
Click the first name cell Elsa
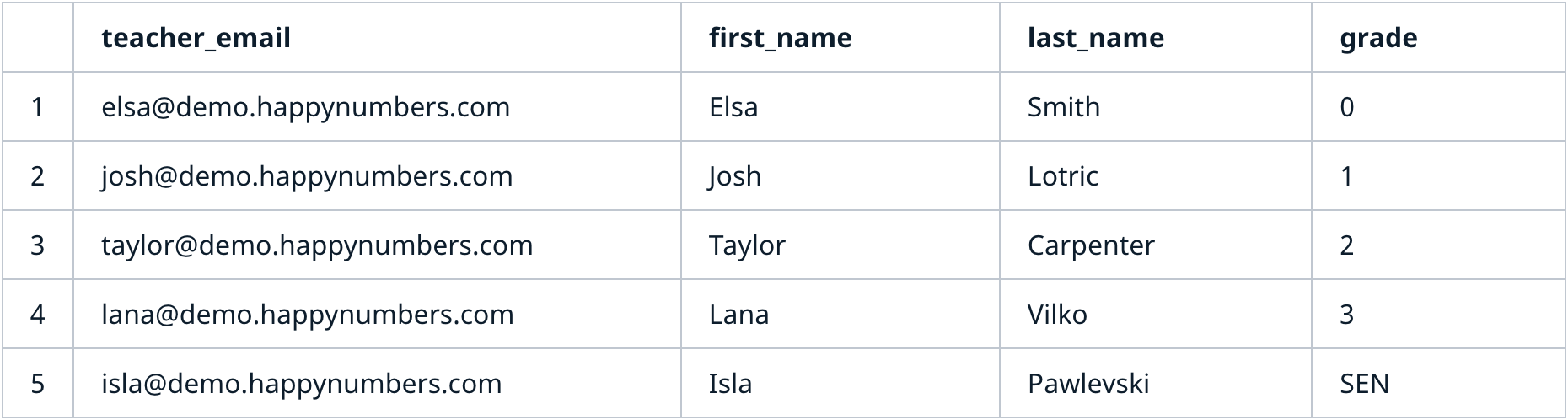click(x=733, y=107)
